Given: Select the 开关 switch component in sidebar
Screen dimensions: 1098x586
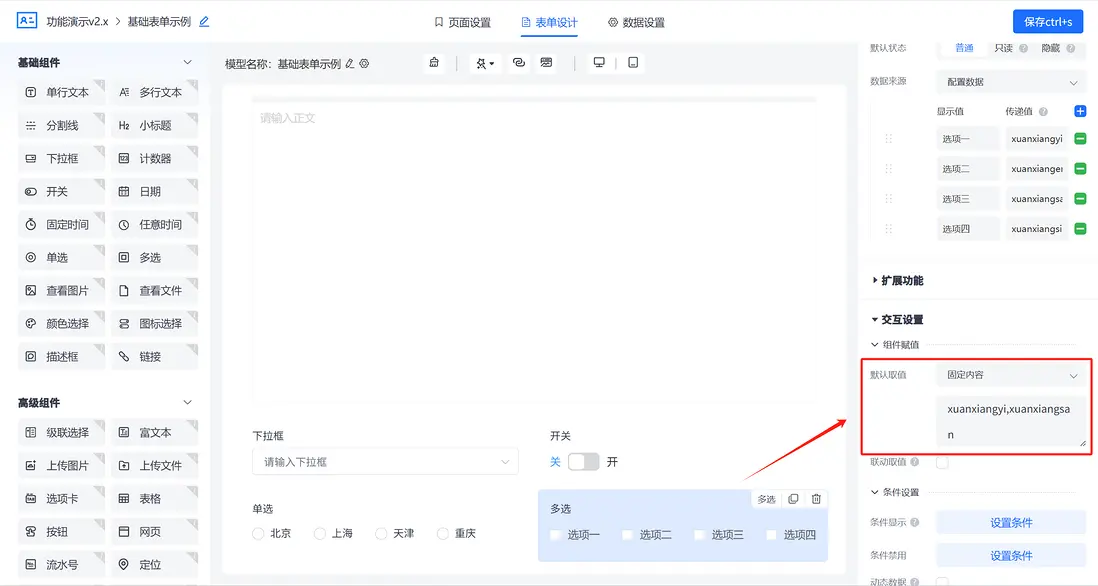Looking at the screenshot, I should [x=58, y=191].
